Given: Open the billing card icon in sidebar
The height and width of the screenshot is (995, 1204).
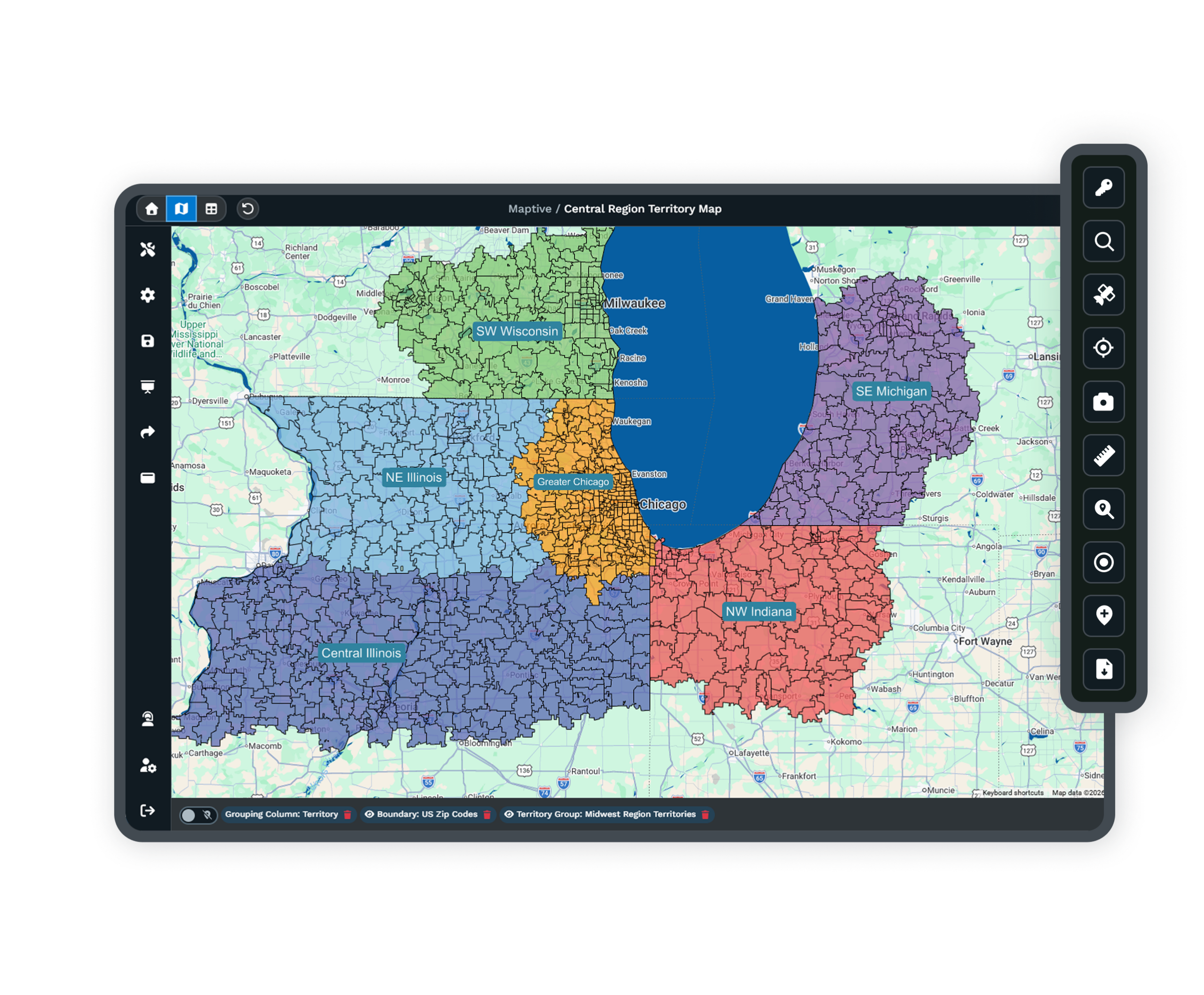Looking at the screenshot, I should [x=148, y=478].
